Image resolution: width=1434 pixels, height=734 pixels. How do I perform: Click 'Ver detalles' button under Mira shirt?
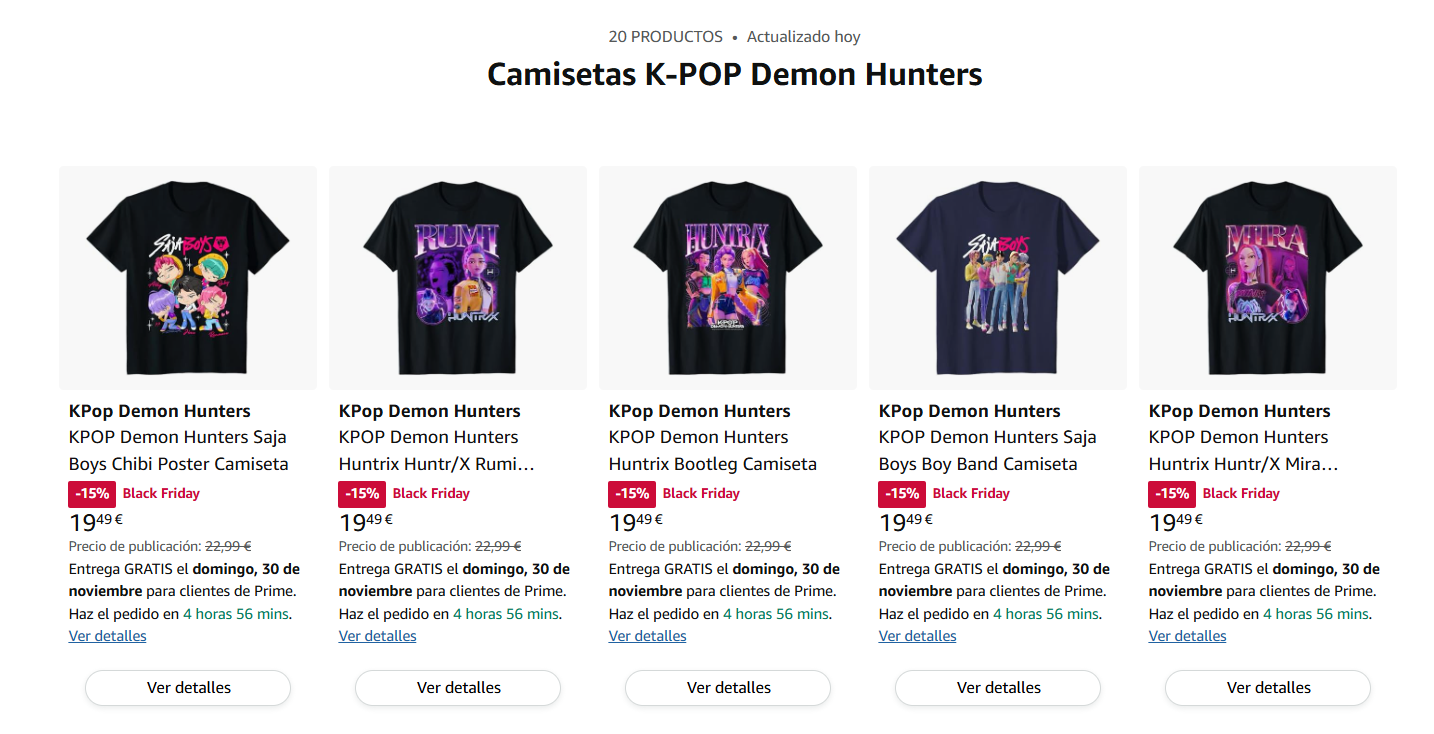[1268, 688]
